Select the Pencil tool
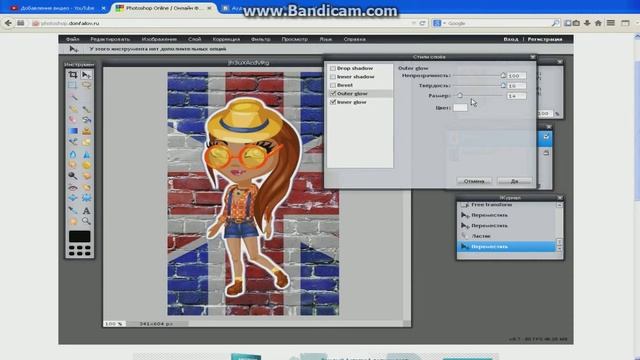Image resolution: width=640 pixels, height=360 pixels. coord(73,109)
